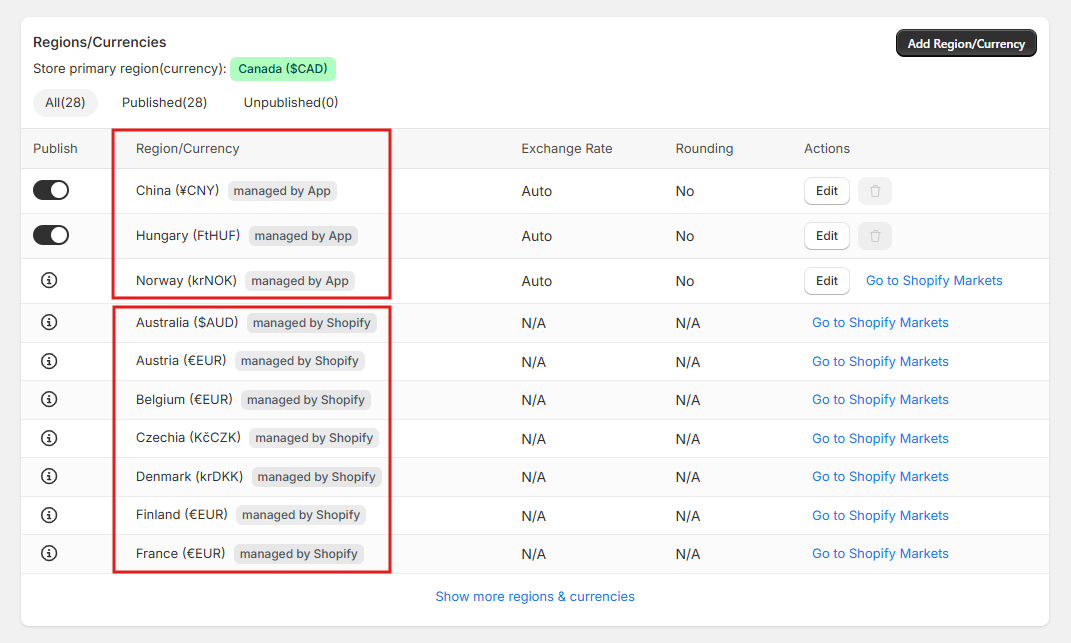The width and height of the screenshot is (1071, 643).
Task: Click the Norway (krNOK) region name
Action: tap(186, 281)
